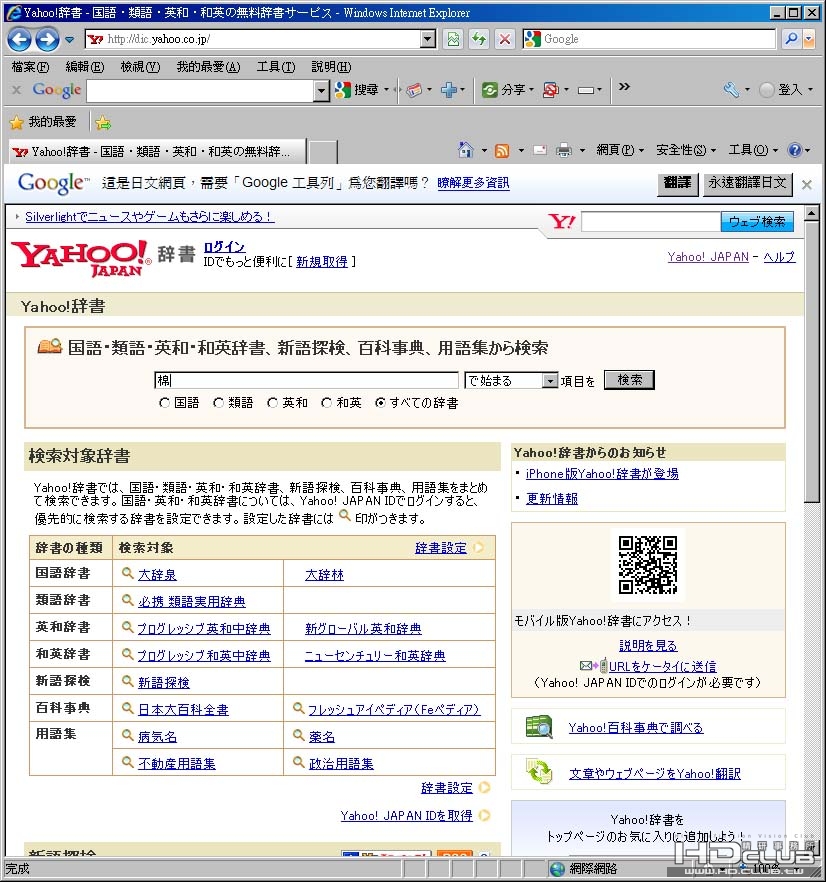Image resolution: width=826 pixels, height=882 pixels.
Task: Open the 編輯(E) menu
Action: pyautogui.click(x=84, y=67)
